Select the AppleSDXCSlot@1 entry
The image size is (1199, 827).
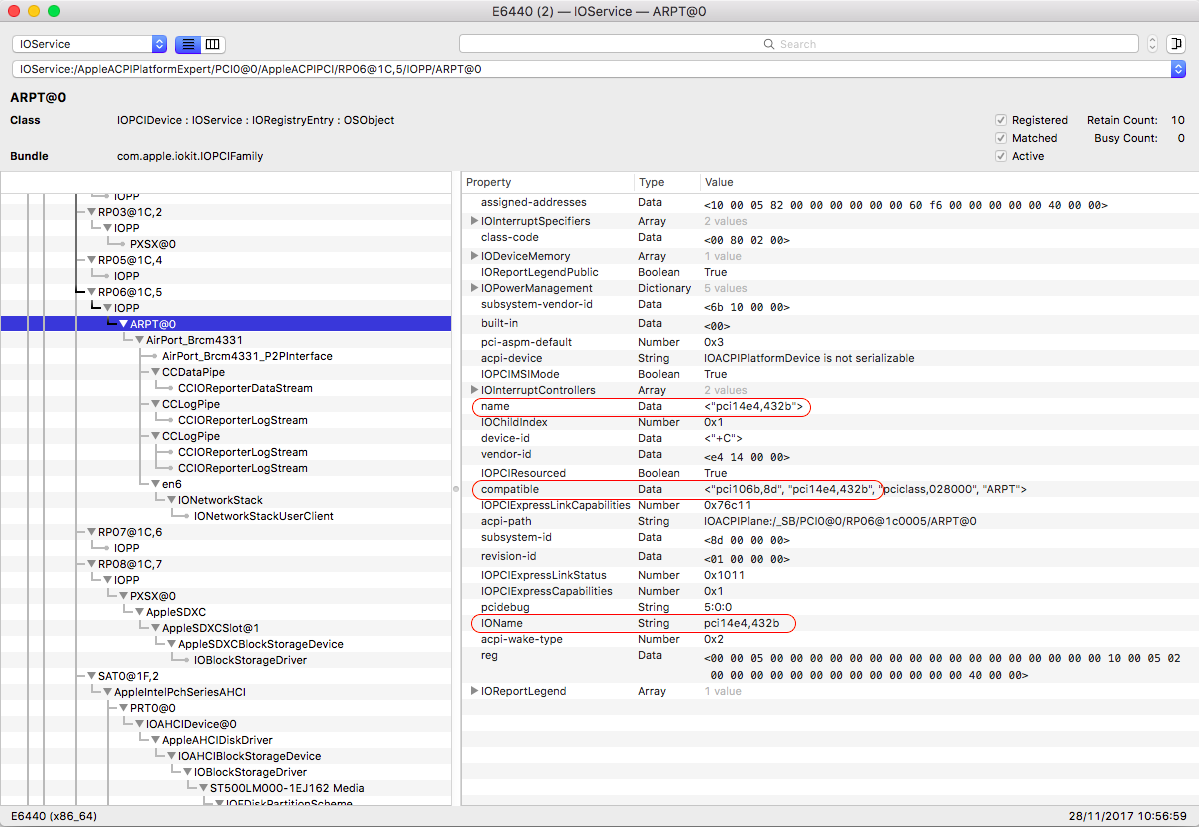pyautogui.click(x=210, y=628)
